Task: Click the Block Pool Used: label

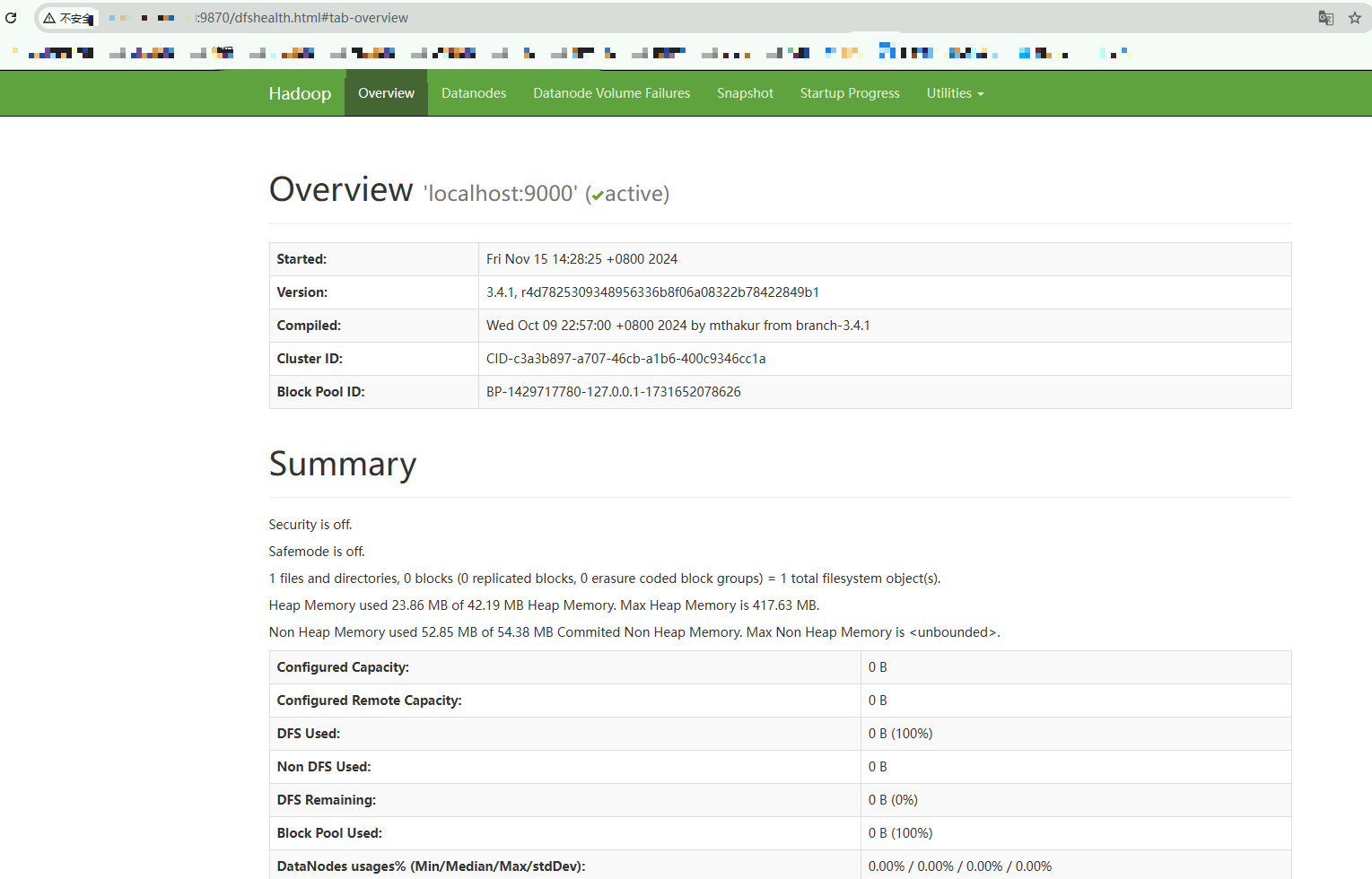Action: pos(329,833)
